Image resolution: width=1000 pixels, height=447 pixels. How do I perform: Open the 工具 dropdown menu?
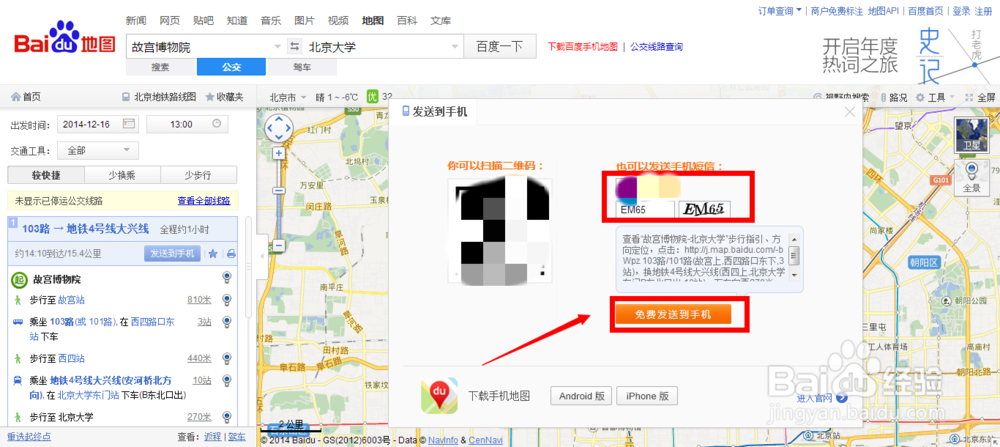pyautogui.click(x=936, y=98)
